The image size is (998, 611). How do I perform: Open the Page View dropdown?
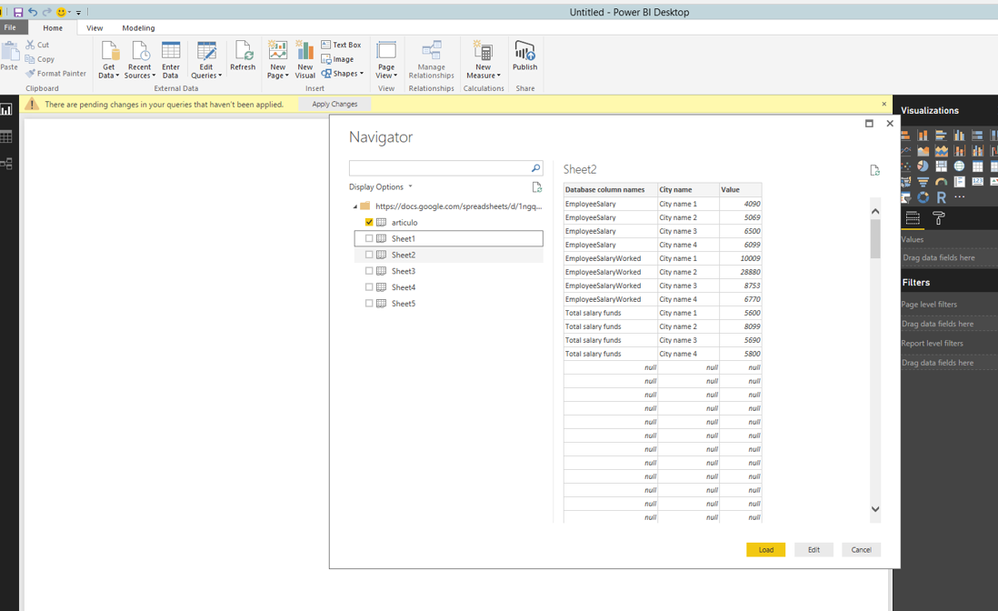386,71
